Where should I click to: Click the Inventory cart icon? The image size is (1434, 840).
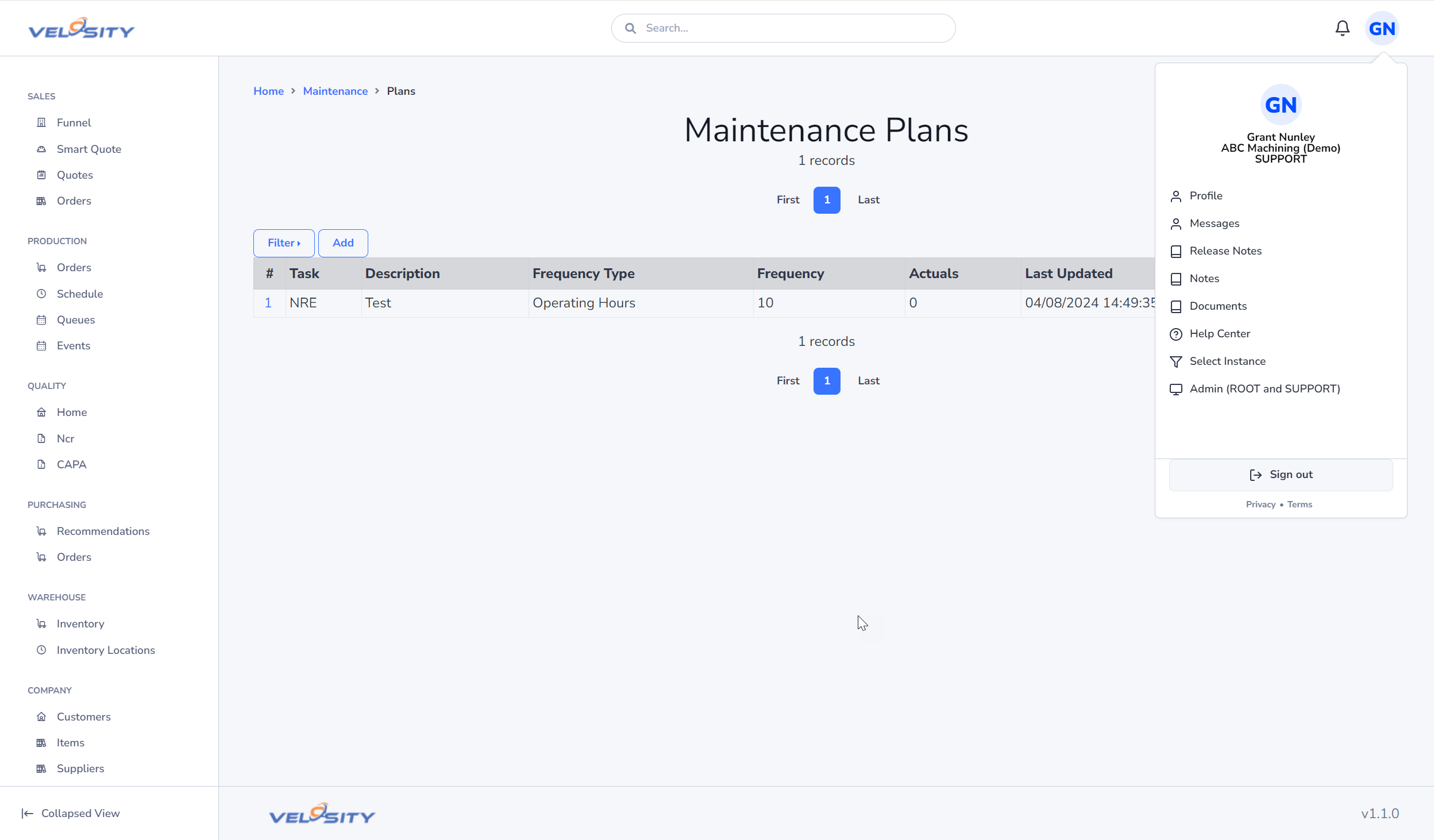coord(41,623)
